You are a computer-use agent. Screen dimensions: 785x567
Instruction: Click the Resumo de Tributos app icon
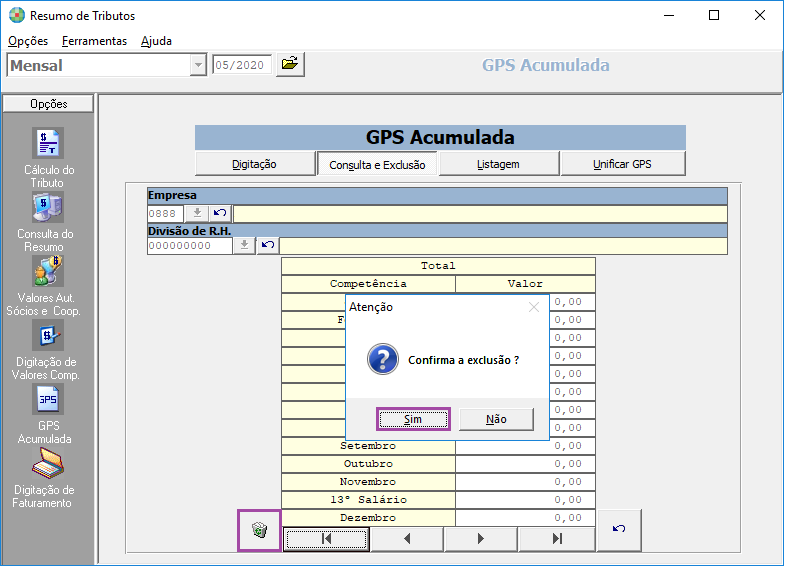click(x=17, y=16)
